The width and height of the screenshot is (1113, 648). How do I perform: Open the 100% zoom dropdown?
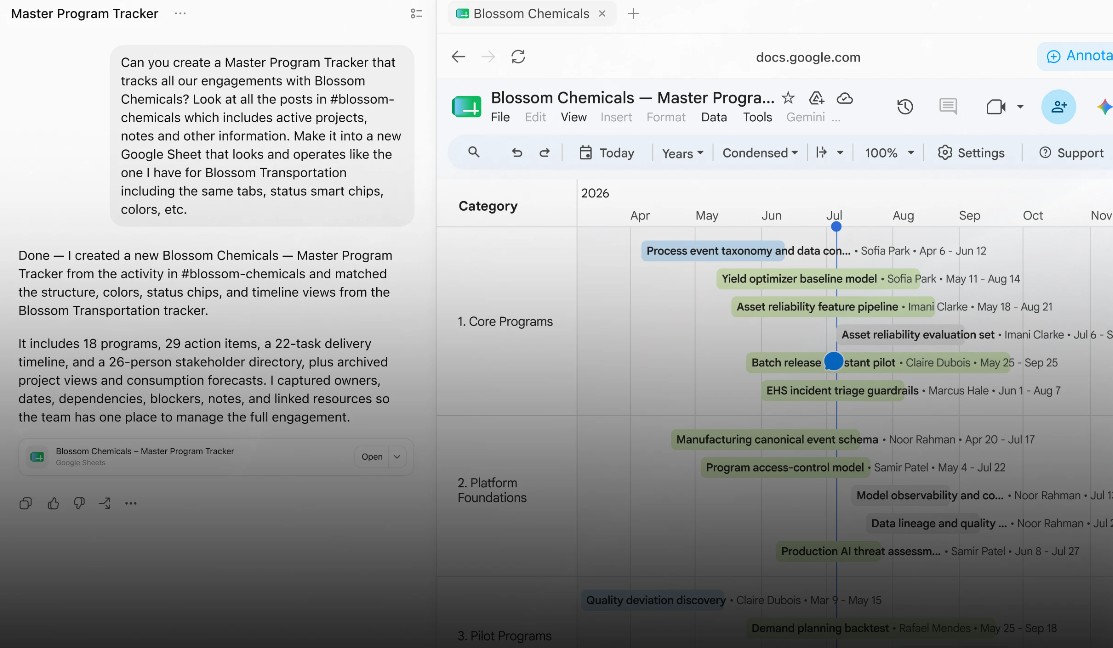coord(889,153)
